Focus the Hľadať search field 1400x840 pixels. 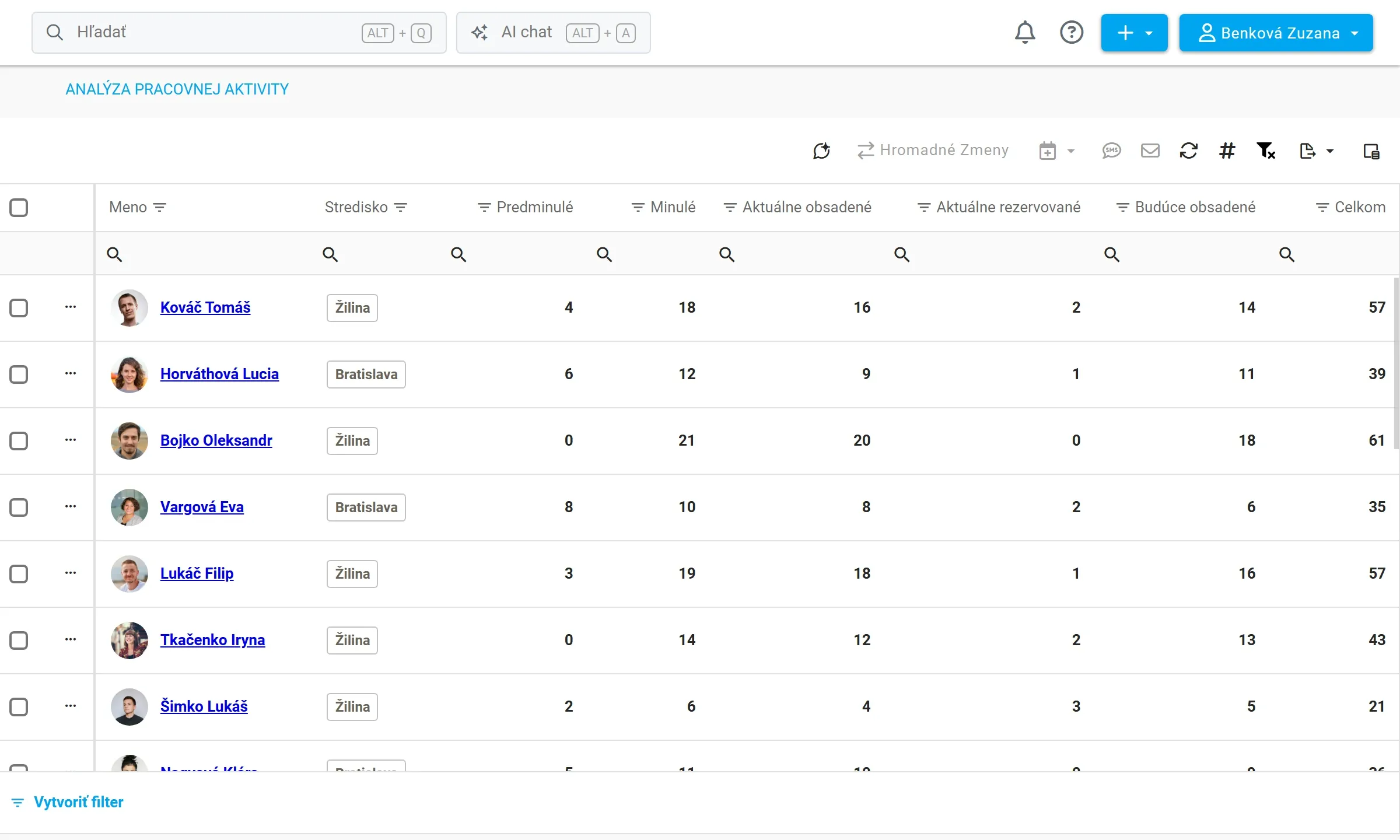click(239, 33)
